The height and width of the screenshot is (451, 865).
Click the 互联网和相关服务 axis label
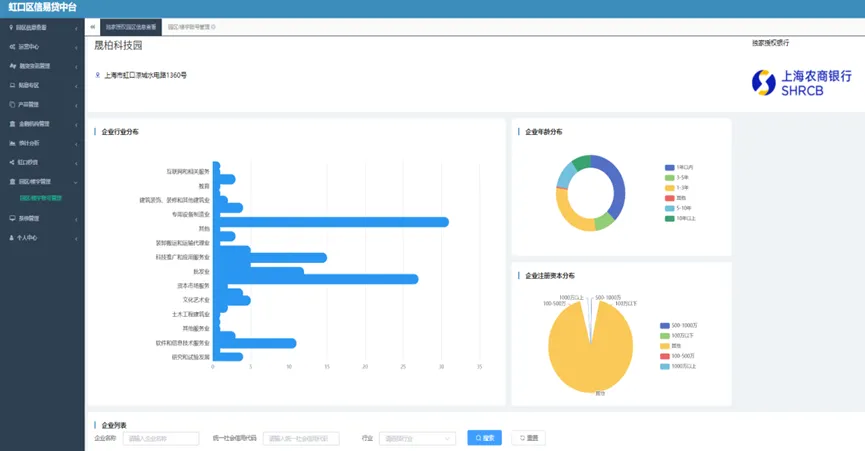point(188,172)
